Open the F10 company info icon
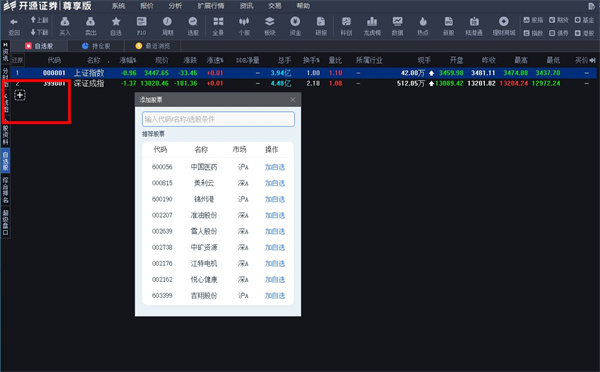 click(x=142, y=22)
